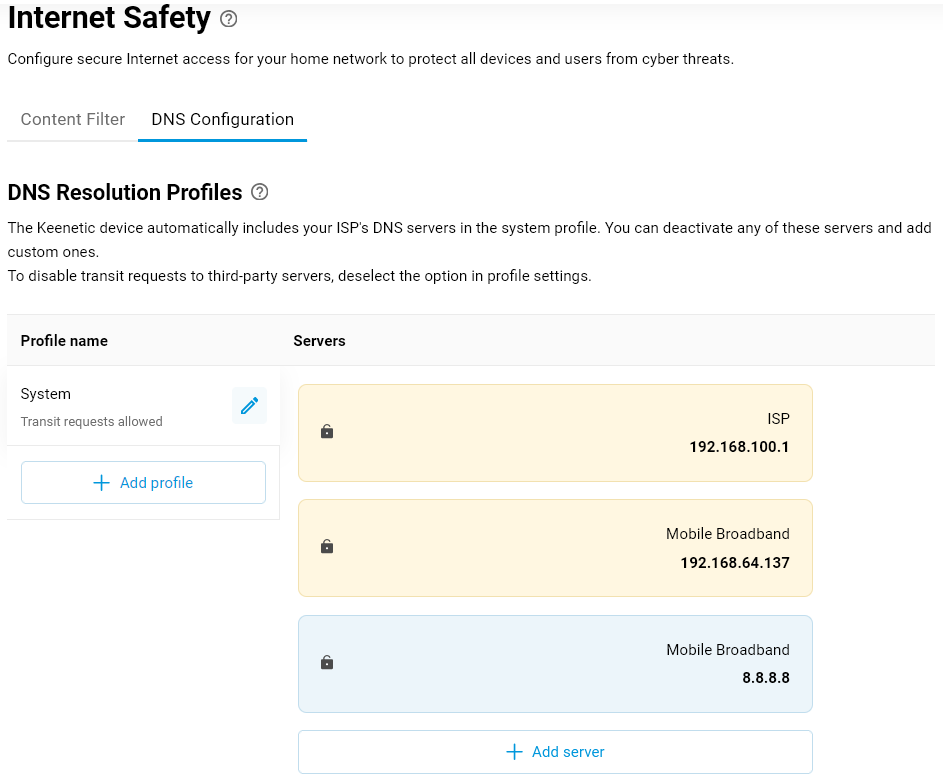Click the lock icon on ISP server

326,432
